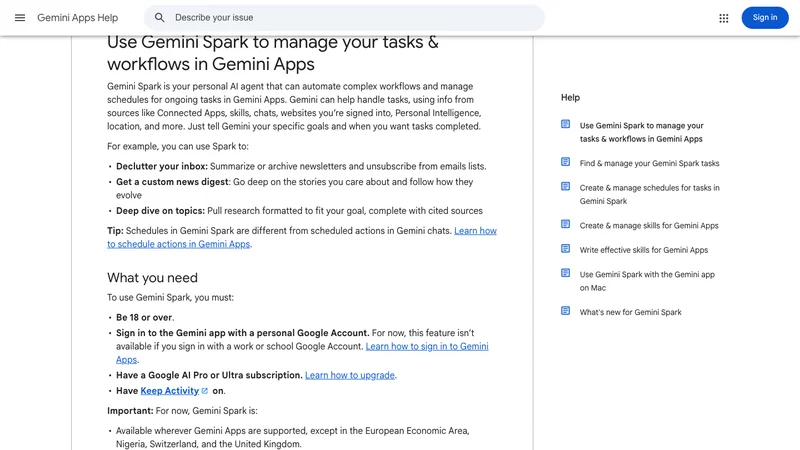800x450 pixels.
Task: Open 'Use Gemini Spark with the Gemini app on Mac'
Action: (x=647, y=281)
